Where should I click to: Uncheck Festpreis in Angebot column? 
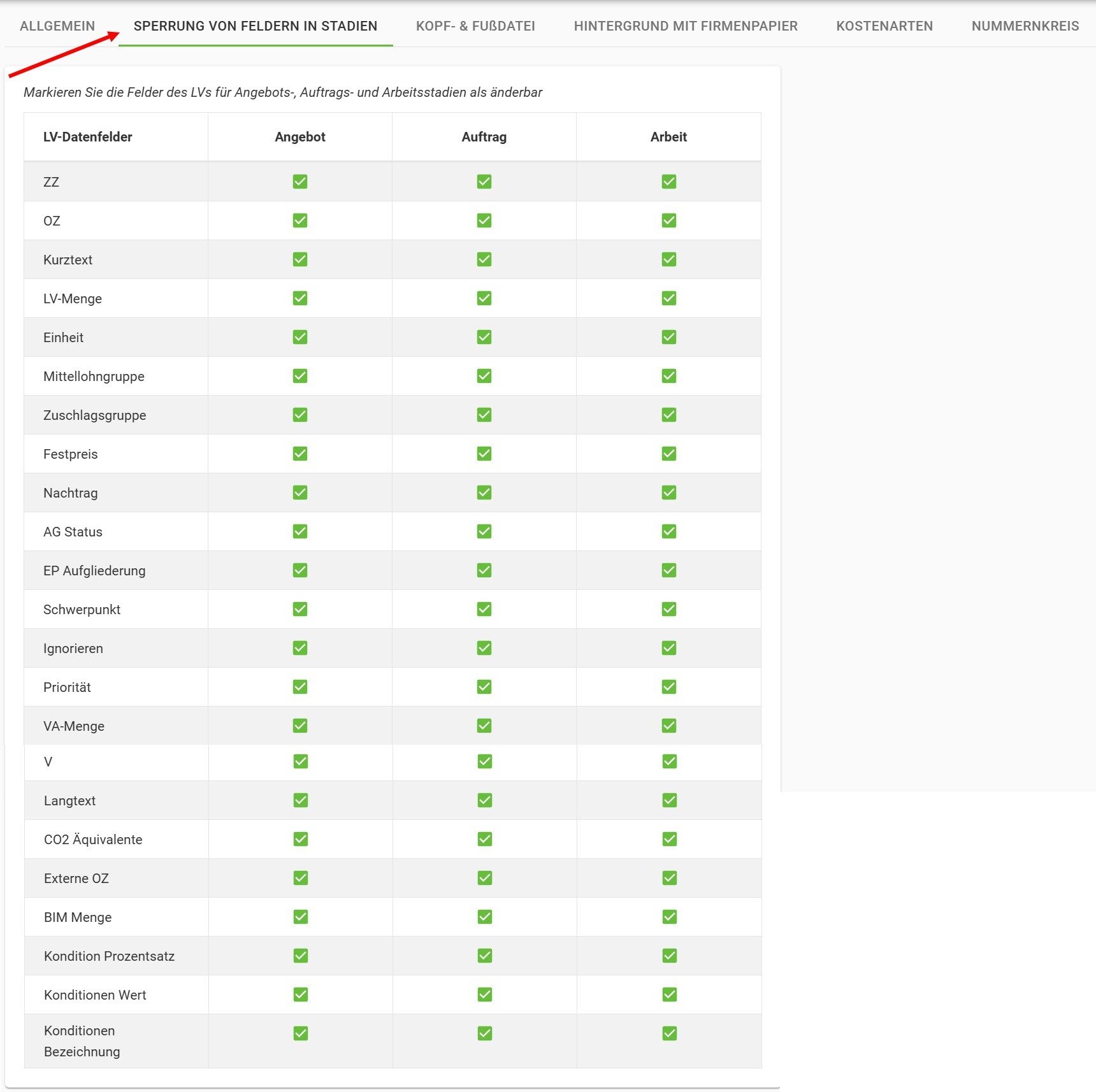pos(300,454)
